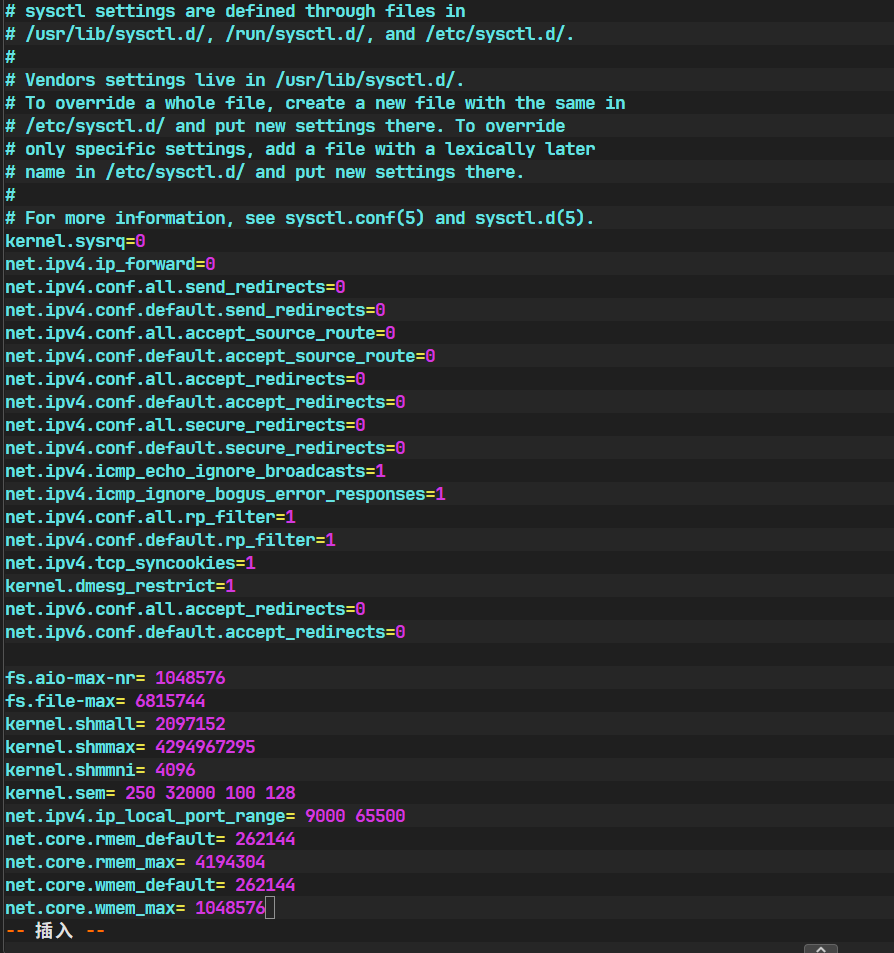Click the kernel.sem values 250 32000 100 128
Viewport: 894px width, 953px height.
[x=210, y=793]
